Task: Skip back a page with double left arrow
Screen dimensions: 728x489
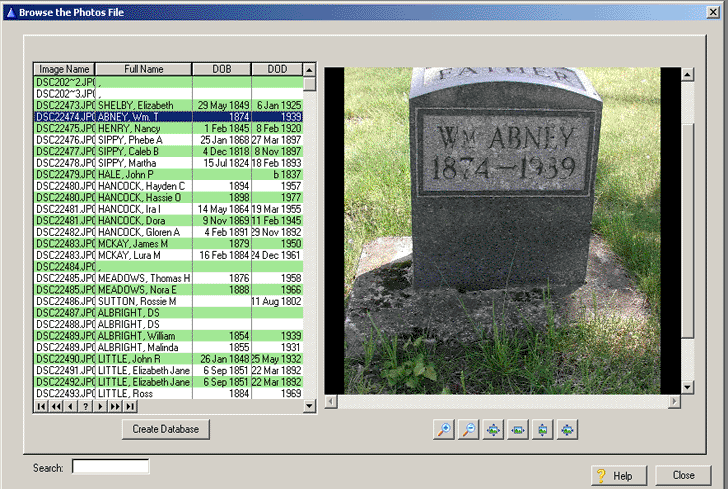Action: point(55,407)
